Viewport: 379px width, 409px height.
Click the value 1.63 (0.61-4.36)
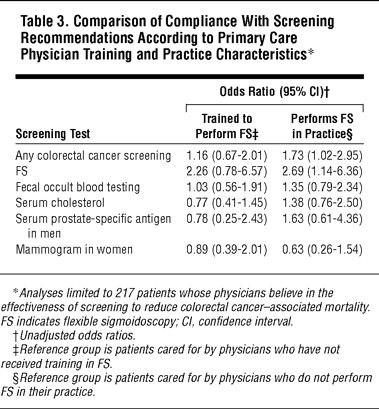pos(322,219)
